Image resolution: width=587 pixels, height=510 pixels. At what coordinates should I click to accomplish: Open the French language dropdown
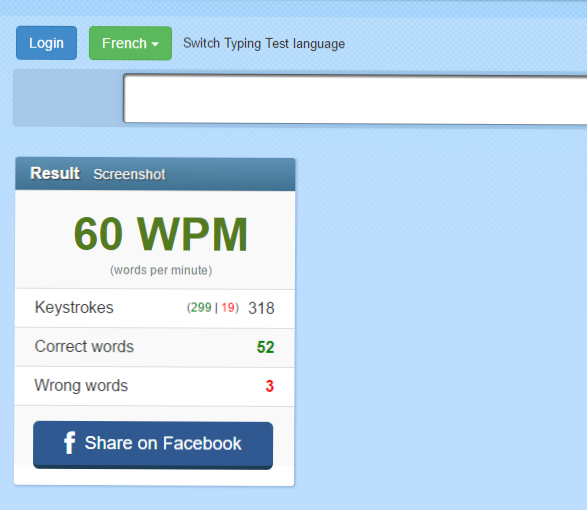tap(130, 43)
